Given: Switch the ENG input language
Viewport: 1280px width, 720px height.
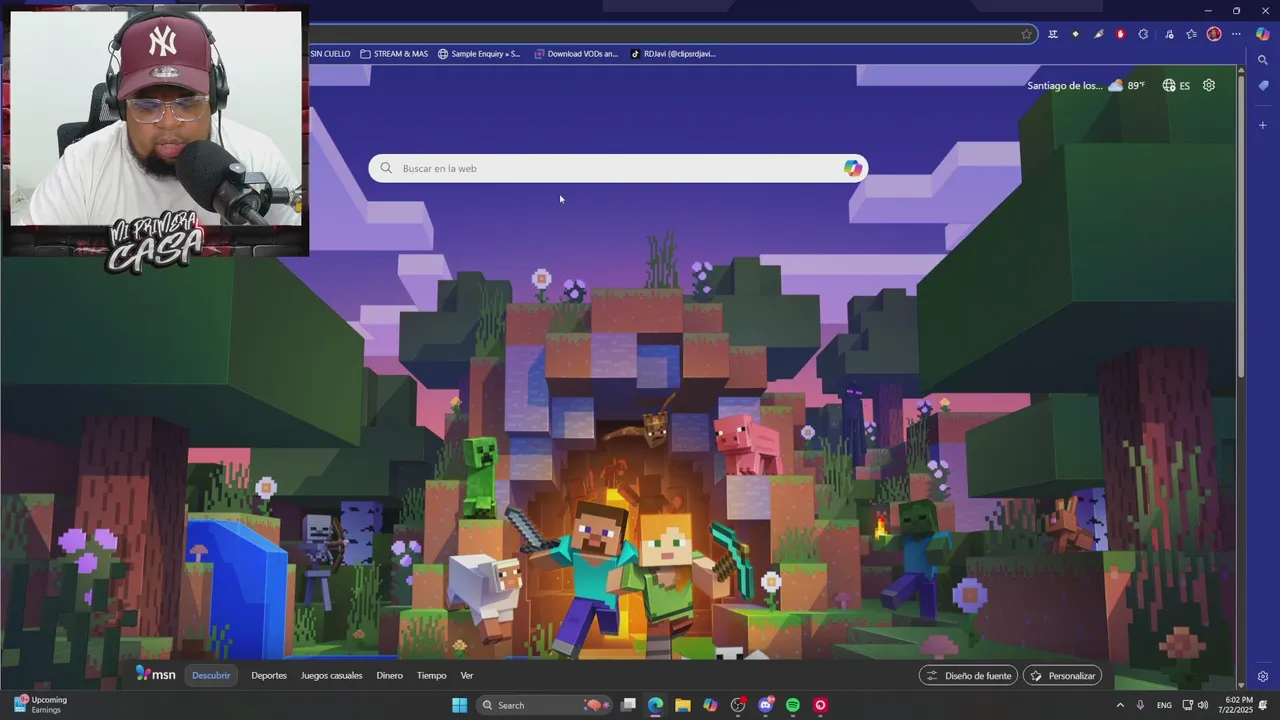Looking at the screenshot, I should [1164, 705].
